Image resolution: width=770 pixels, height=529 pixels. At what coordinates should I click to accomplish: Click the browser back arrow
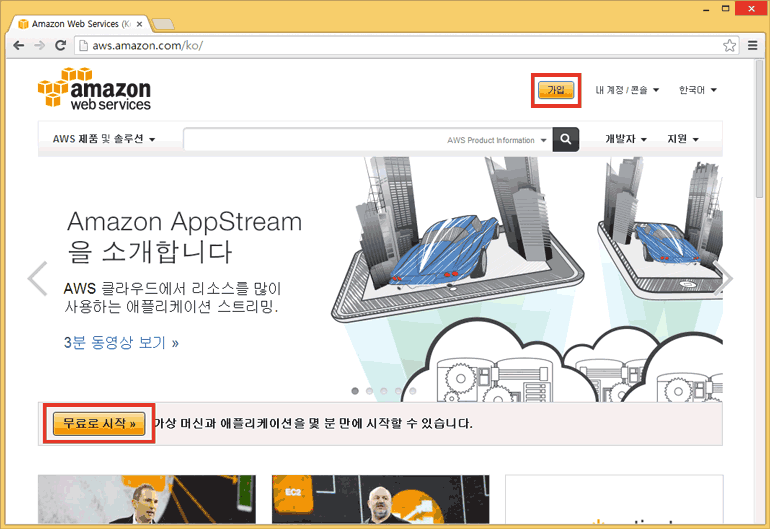coord(19,46)
